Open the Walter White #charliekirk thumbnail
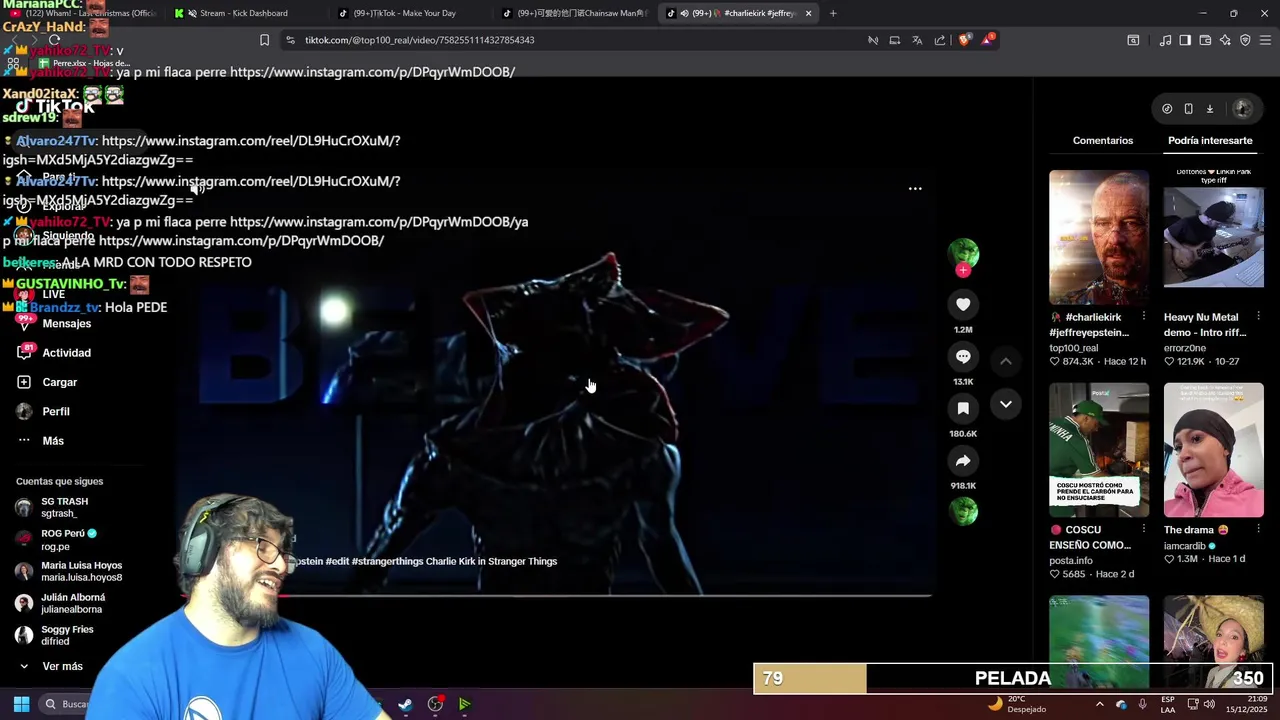 click(x=1099, y=237)
